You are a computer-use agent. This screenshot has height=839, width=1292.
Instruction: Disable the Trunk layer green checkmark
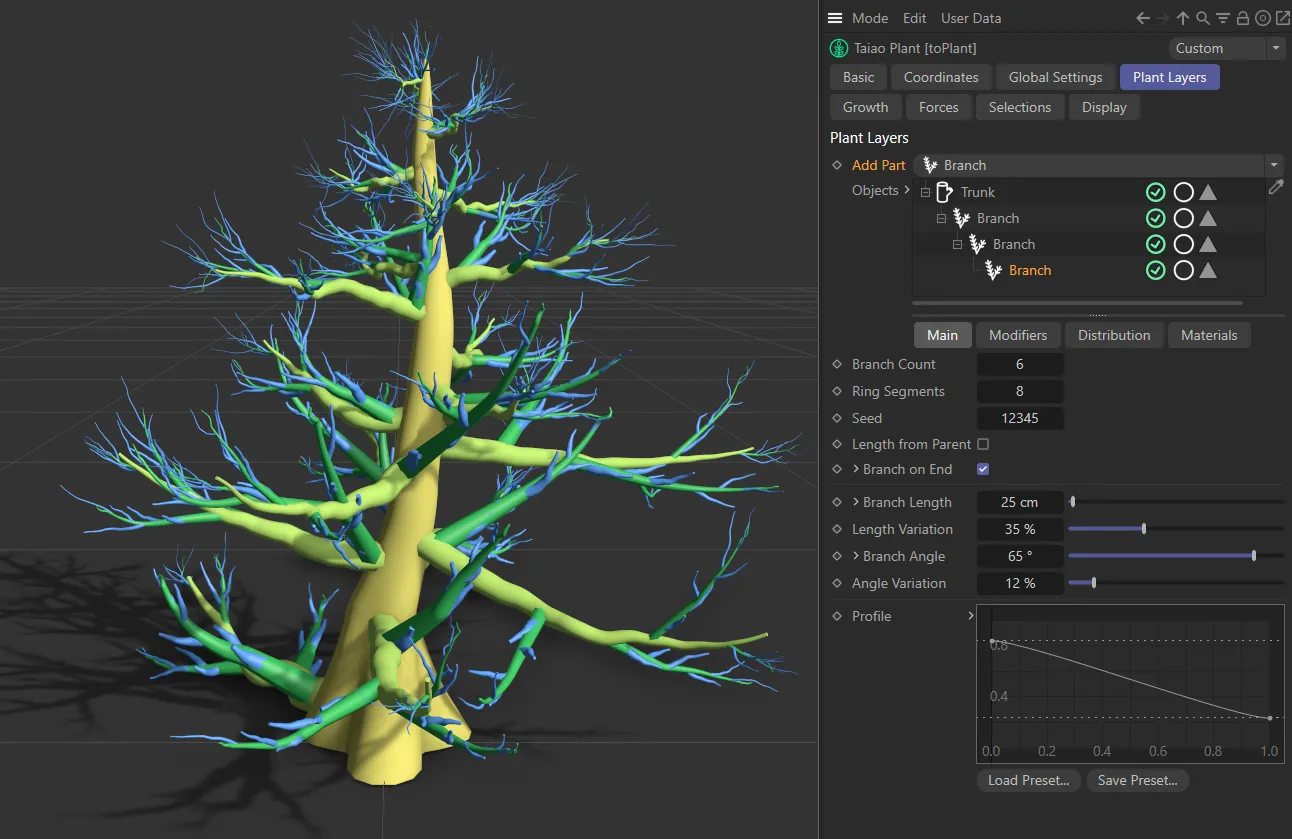(x=1155, y=192)
